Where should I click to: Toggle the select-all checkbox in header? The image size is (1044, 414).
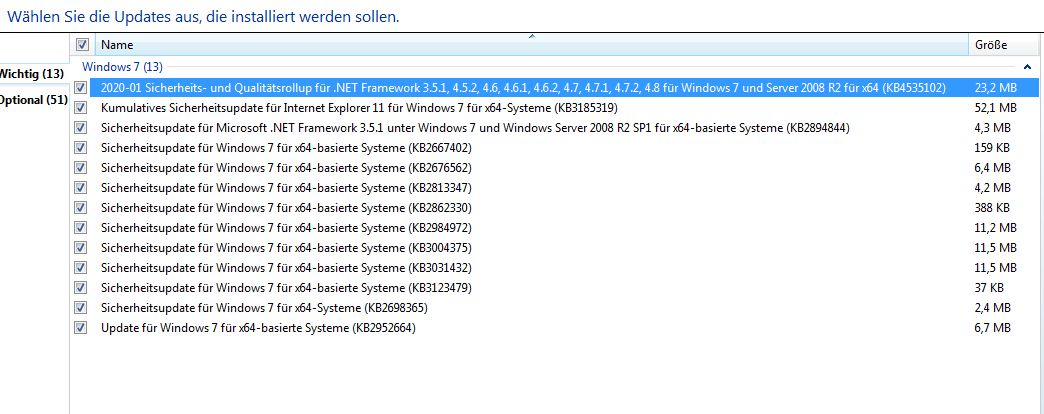coord(83,45)
